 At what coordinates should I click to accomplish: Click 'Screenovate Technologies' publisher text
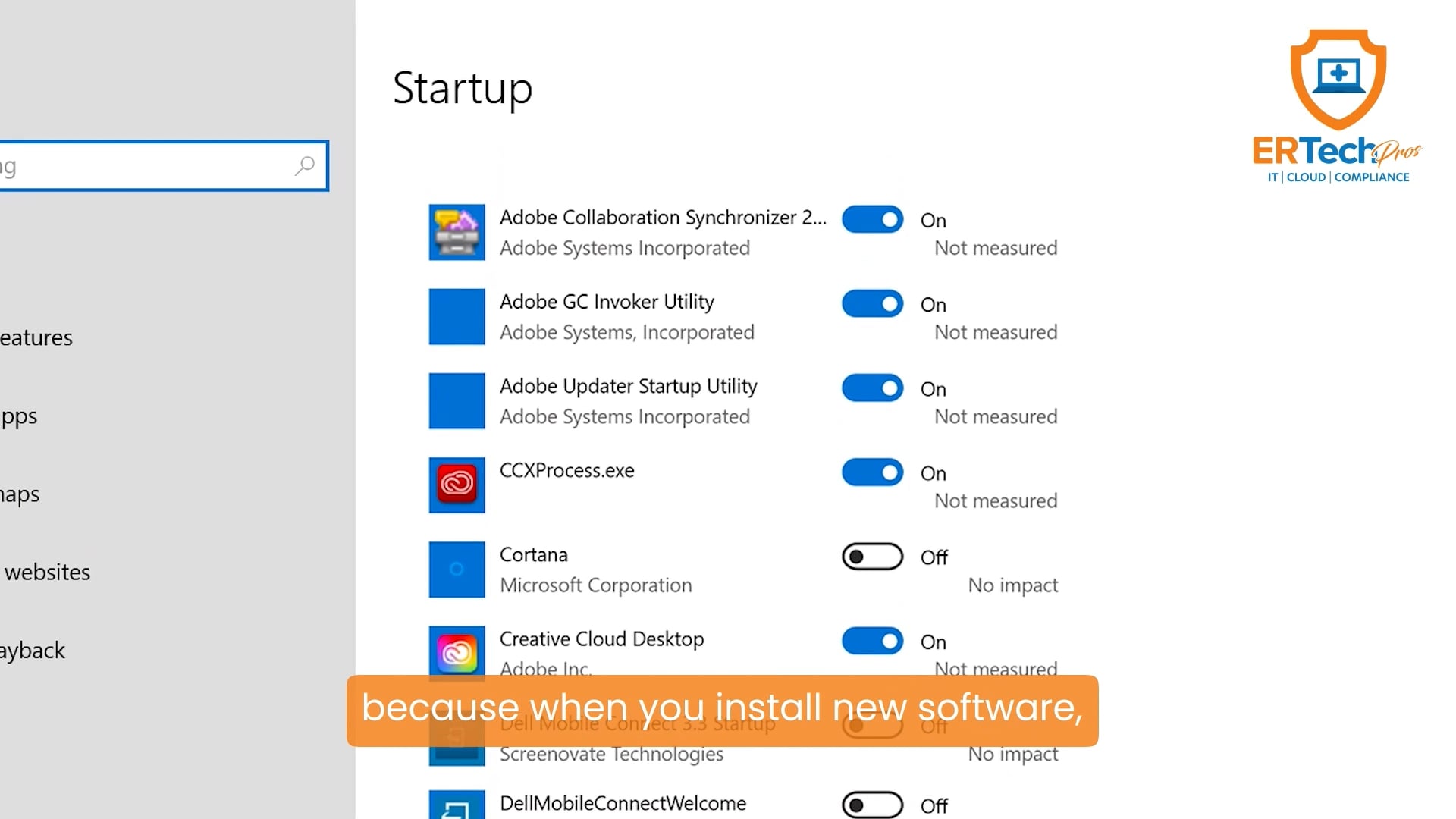click(x=612, y=755)
